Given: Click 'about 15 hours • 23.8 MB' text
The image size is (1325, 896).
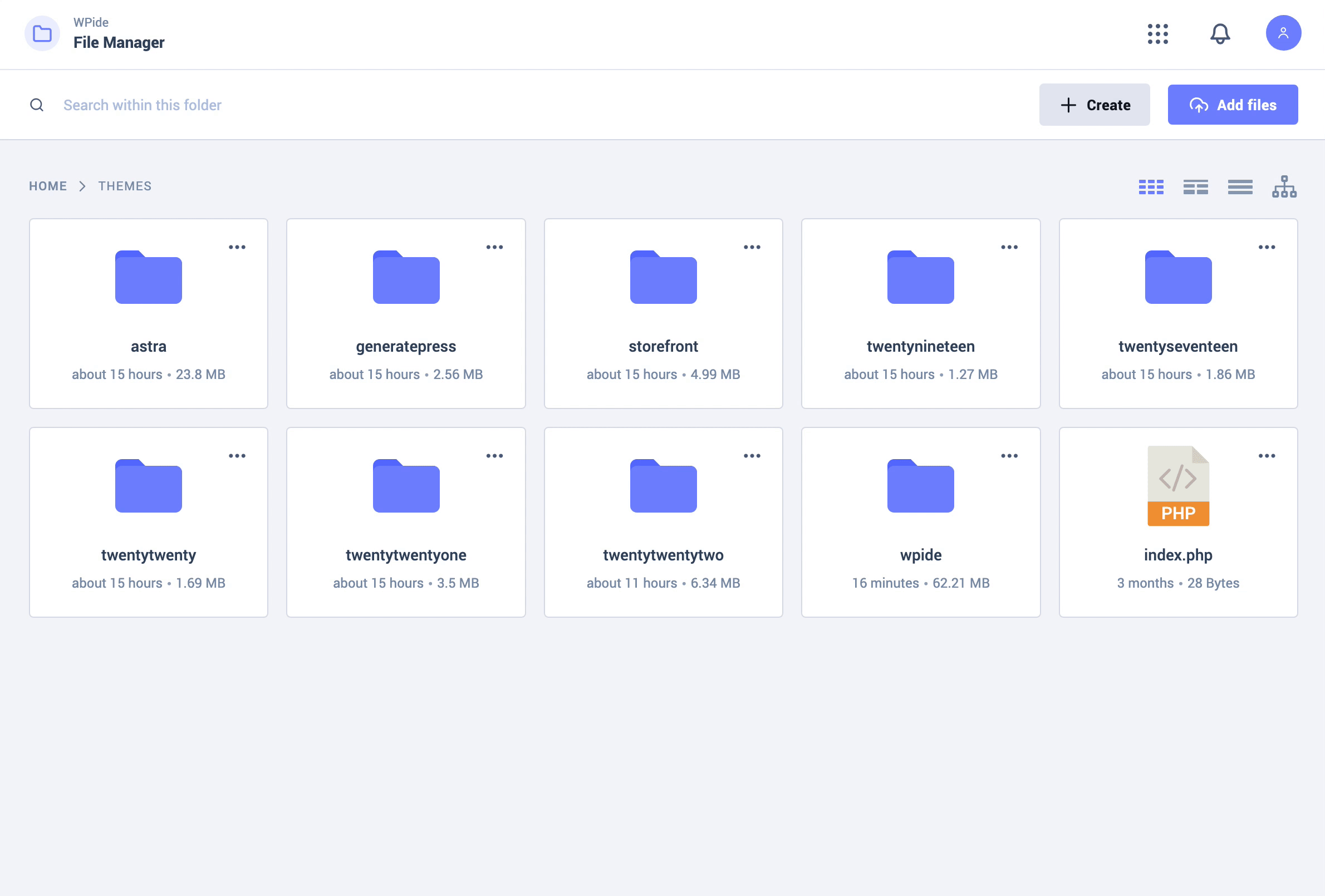Looking at the screenshot, I should 148,375.
